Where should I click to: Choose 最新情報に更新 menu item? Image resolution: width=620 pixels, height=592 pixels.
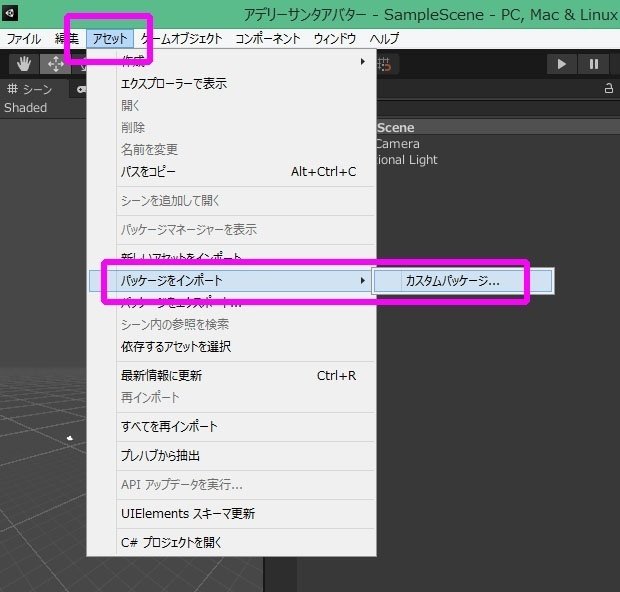[231, 376]
